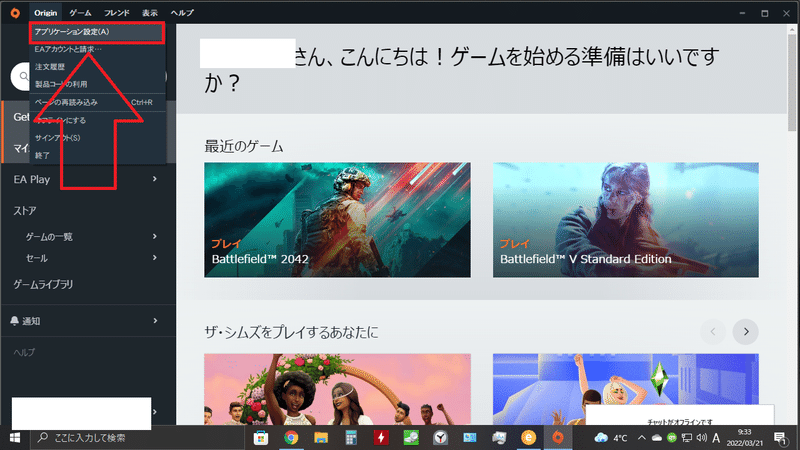This screenshot has width=800, height=450.
Task: Click the sidebar ヘルプ link
Action: coord(24,352)
